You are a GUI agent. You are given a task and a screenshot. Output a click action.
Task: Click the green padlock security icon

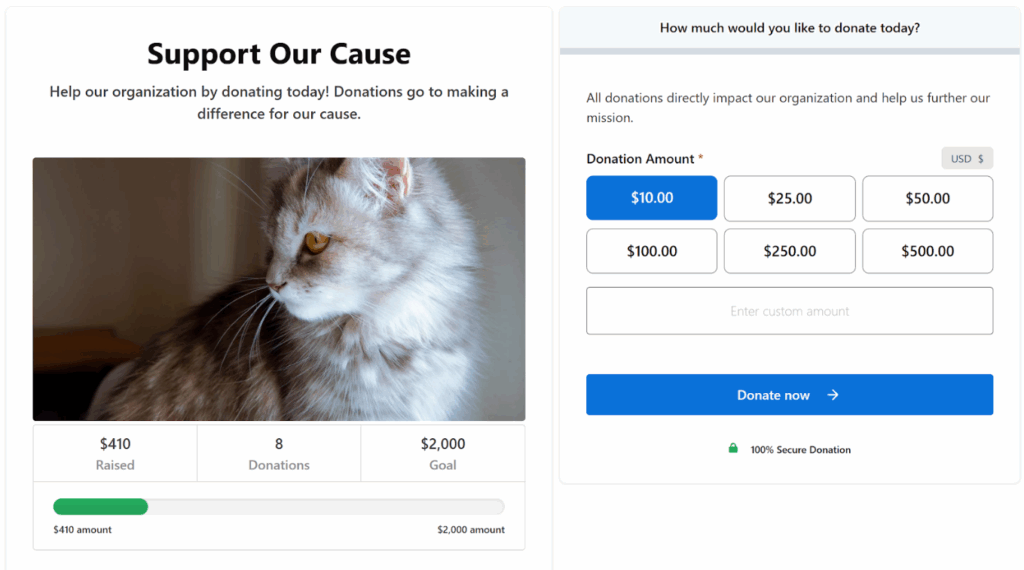(733, 449)
